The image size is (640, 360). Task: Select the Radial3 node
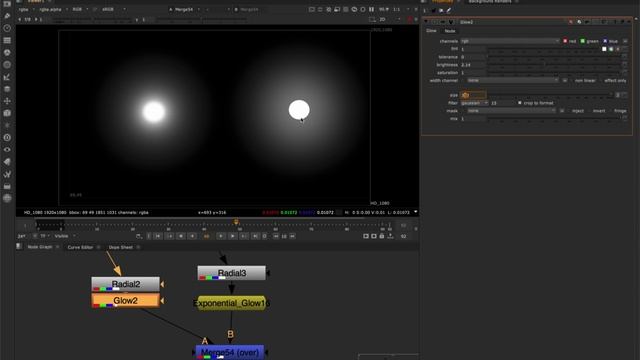[x=231, y=273]
